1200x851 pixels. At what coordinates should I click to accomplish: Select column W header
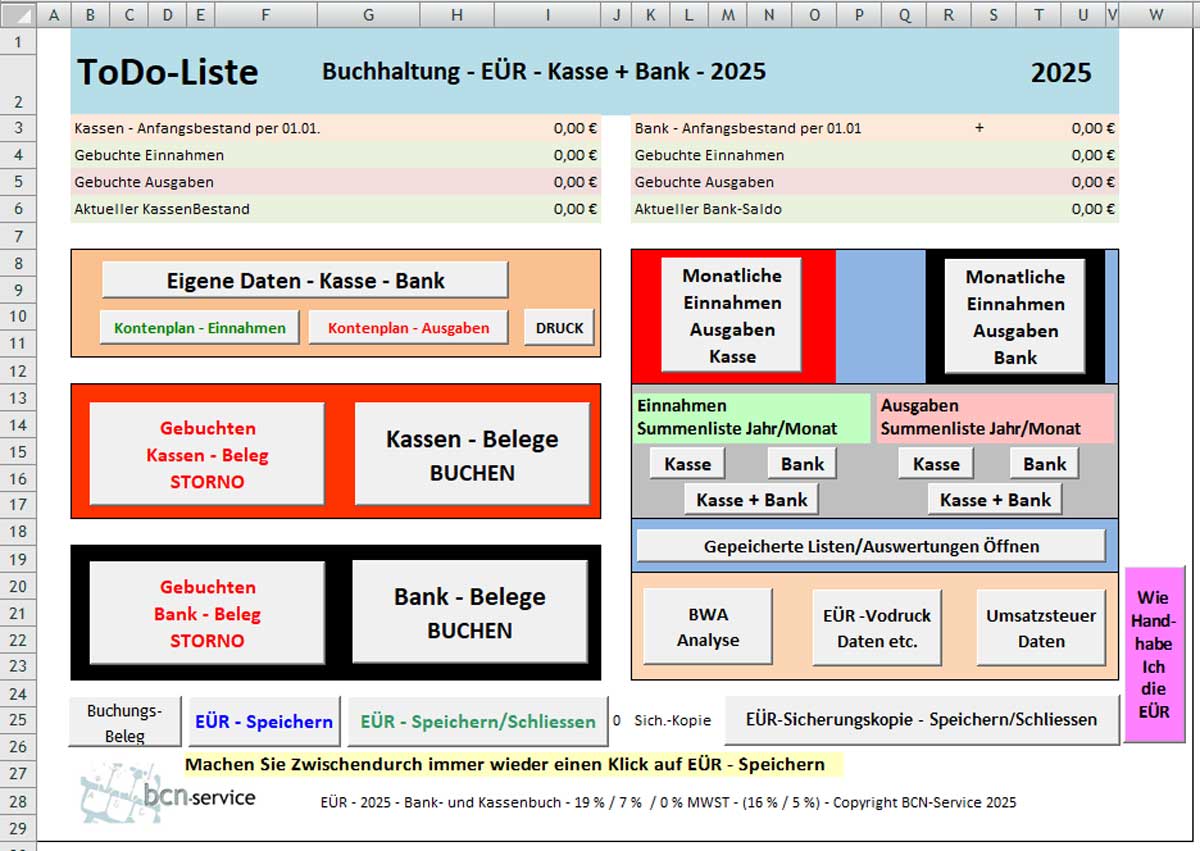[1156, 14]
